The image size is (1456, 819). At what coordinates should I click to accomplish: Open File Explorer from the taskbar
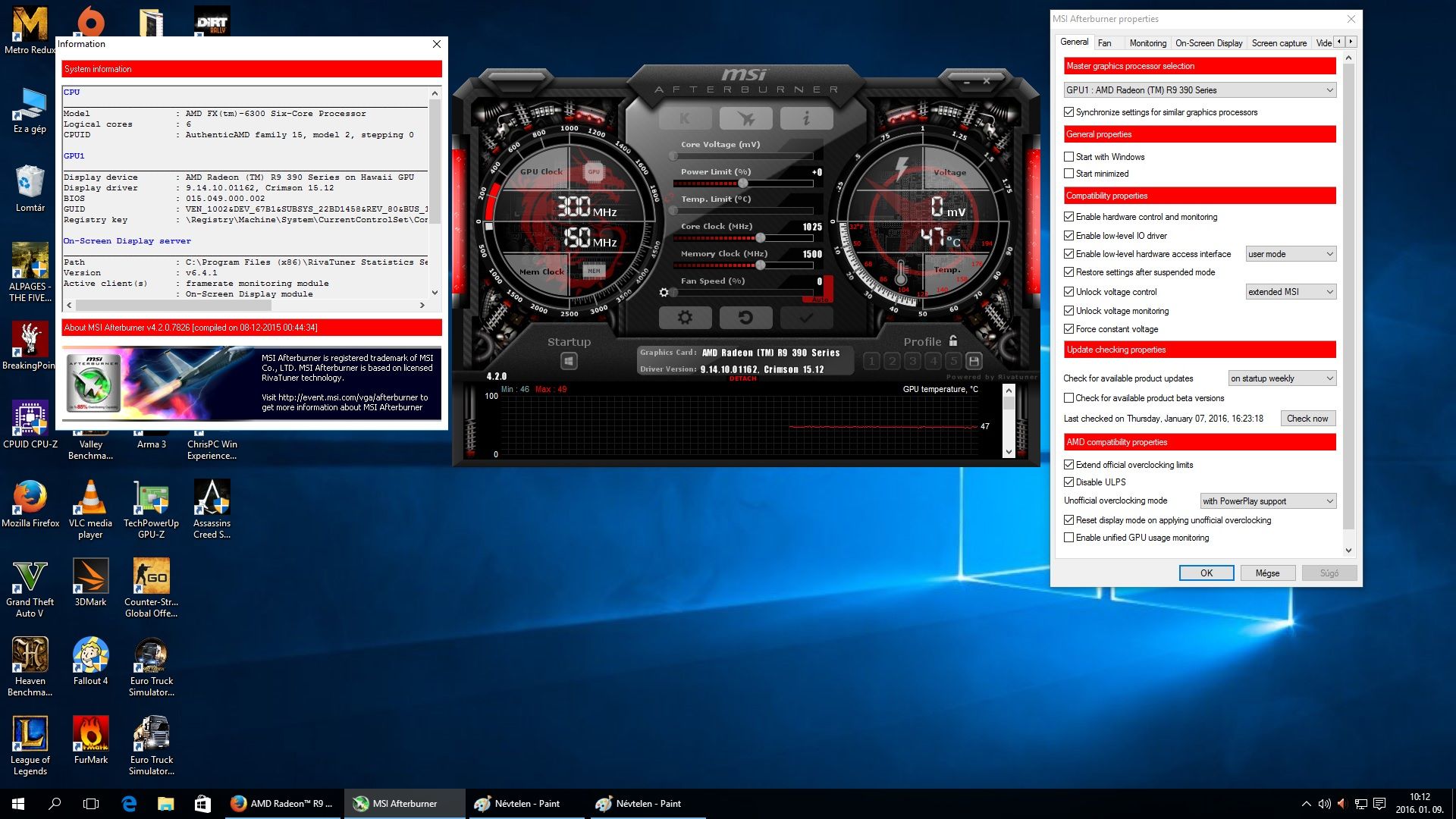click(x=165, y=804)
